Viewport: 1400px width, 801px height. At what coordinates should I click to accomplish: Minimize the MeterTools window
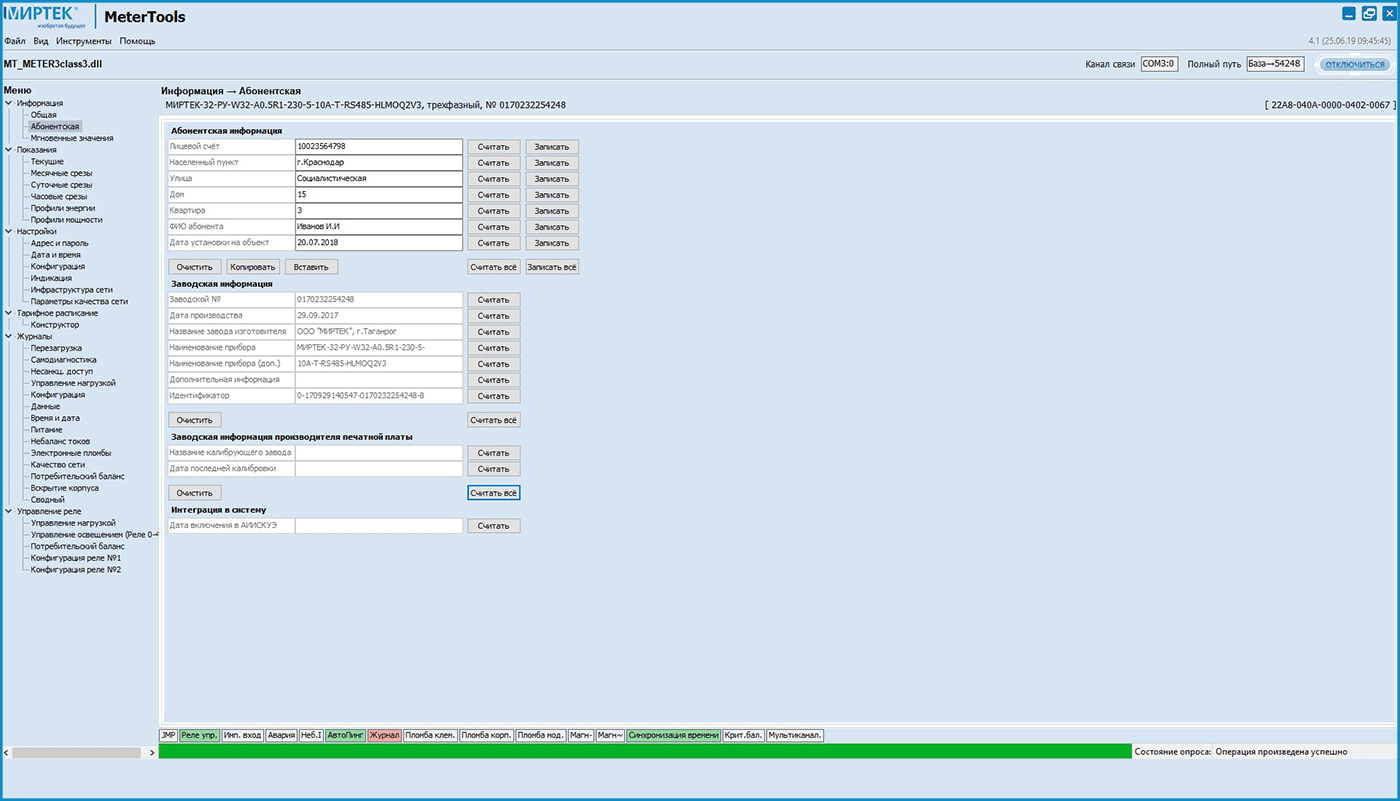(1348, 14)
